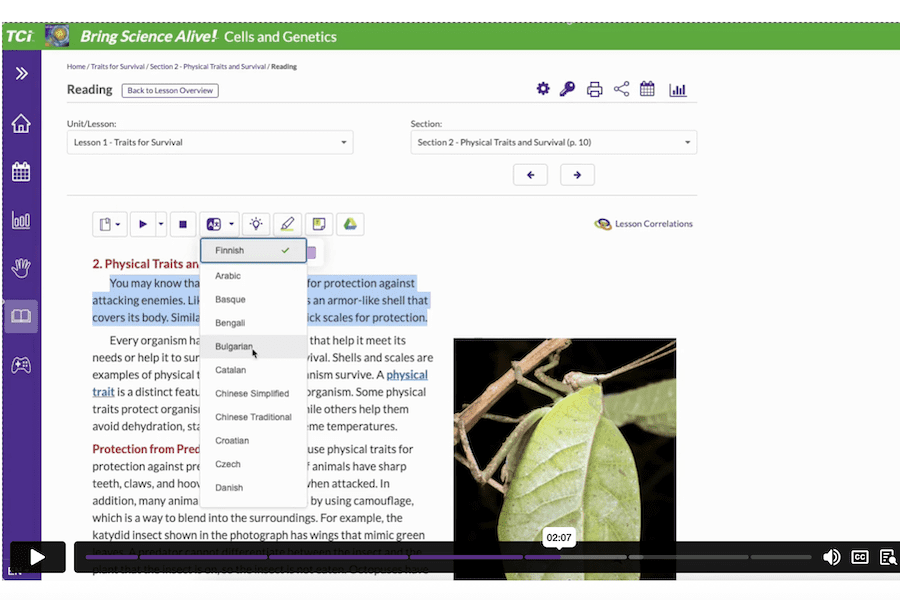Choose Chinese Traditional language

[253, 417]
